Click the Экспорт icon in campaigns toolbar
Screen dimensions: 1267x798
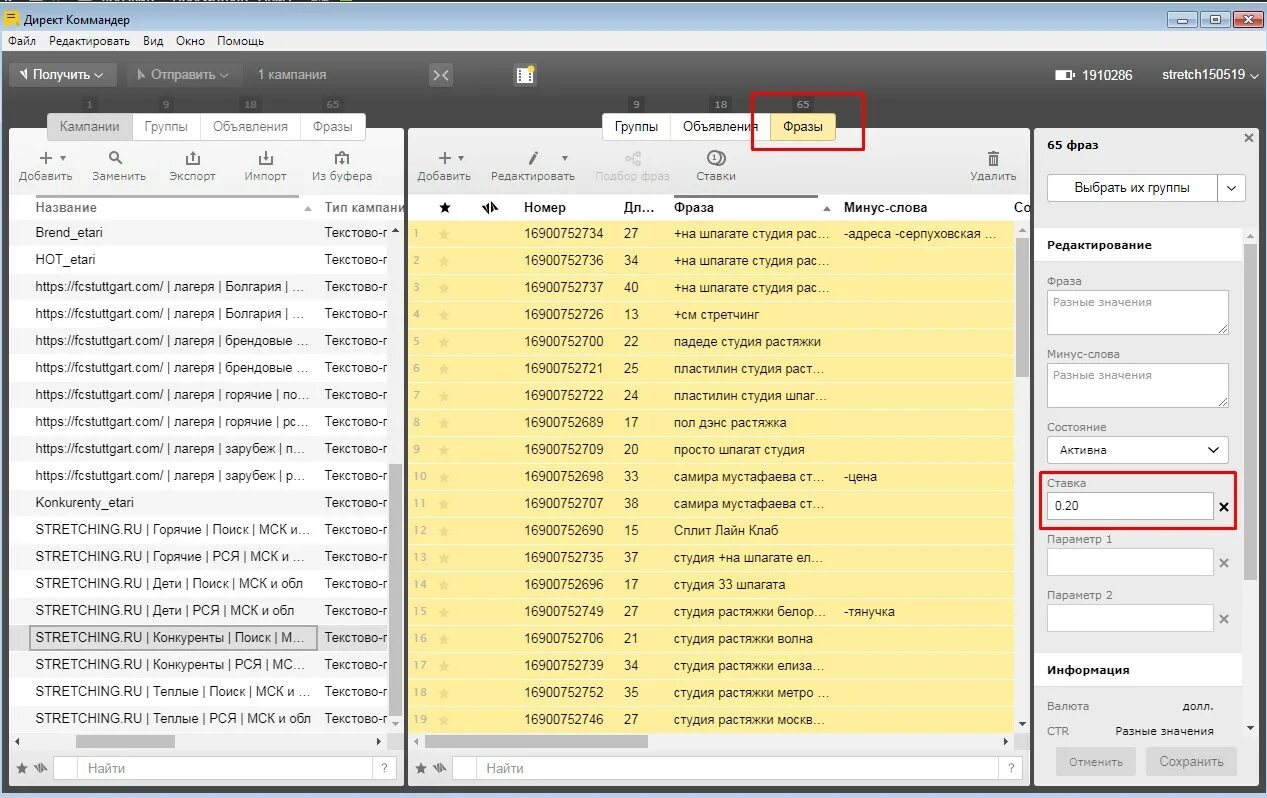tap(193, 158)
